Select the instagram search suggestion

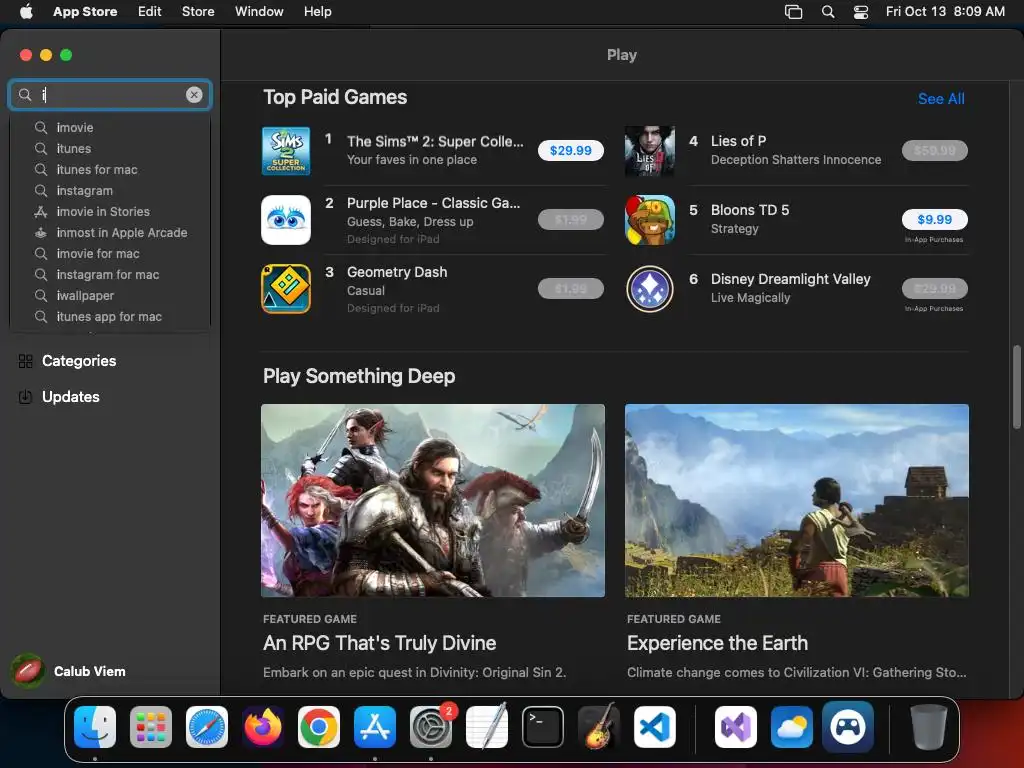point(110,190)
